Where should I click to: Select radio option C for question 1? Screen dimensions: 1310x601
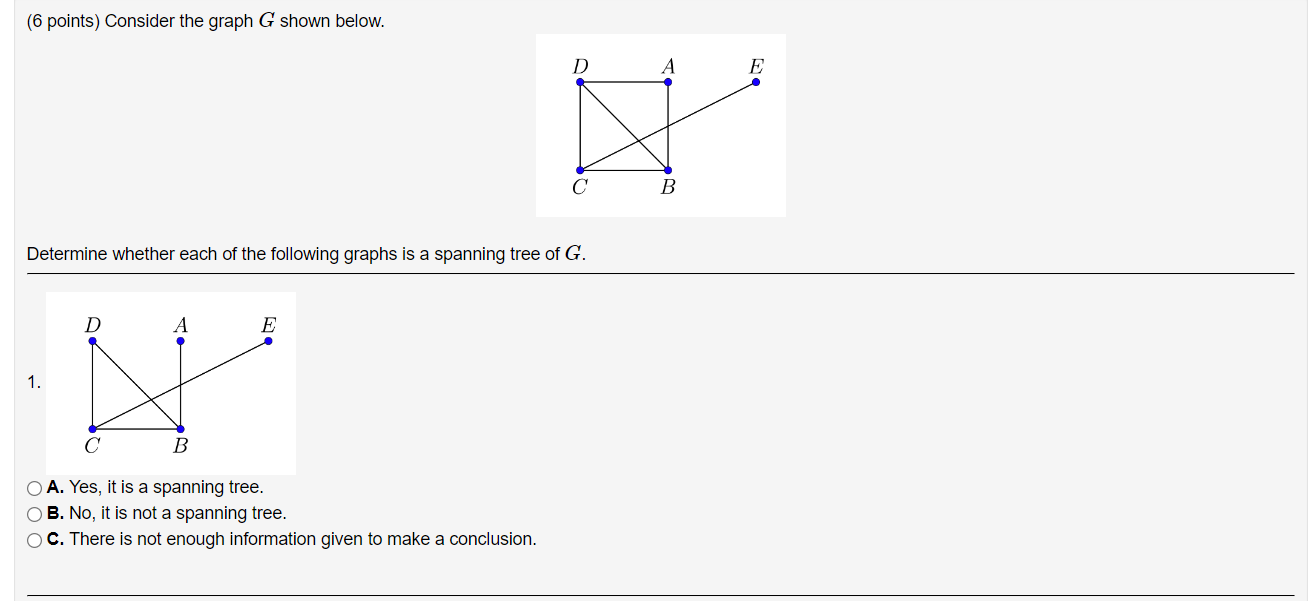click(33, 539)
